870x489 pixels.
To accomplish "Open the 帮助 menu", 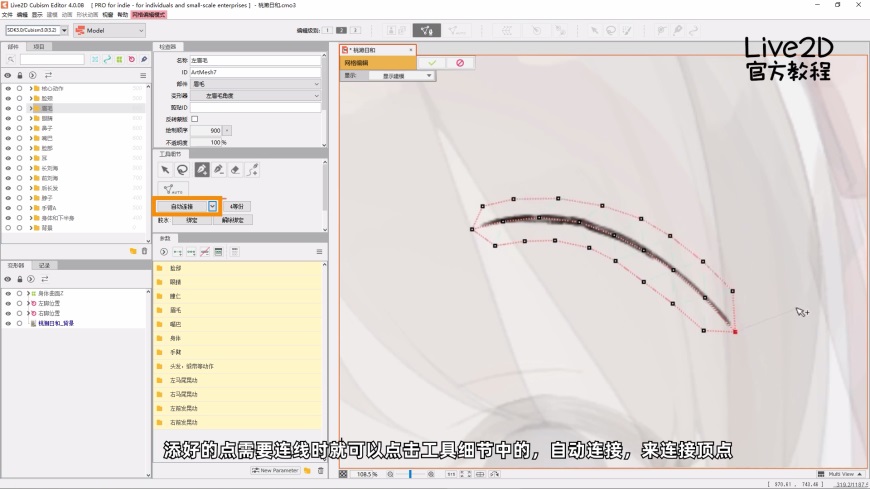I will pos(122,15).
